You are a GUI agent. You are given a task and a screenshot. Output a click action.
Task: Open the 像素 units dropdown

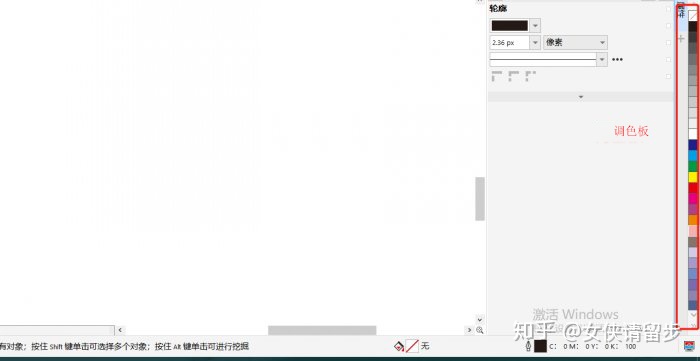pos(575,43)
